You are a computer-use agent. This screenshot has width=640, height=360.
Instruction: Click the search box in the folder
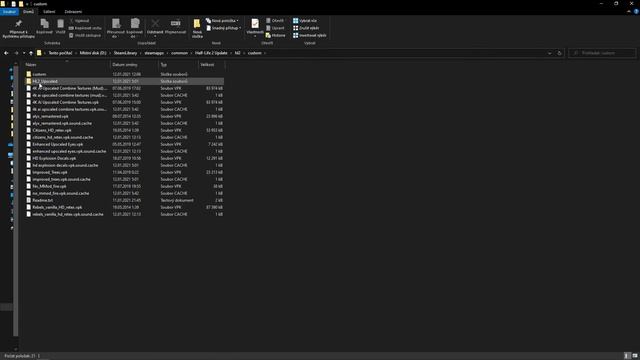pos(602,53)
